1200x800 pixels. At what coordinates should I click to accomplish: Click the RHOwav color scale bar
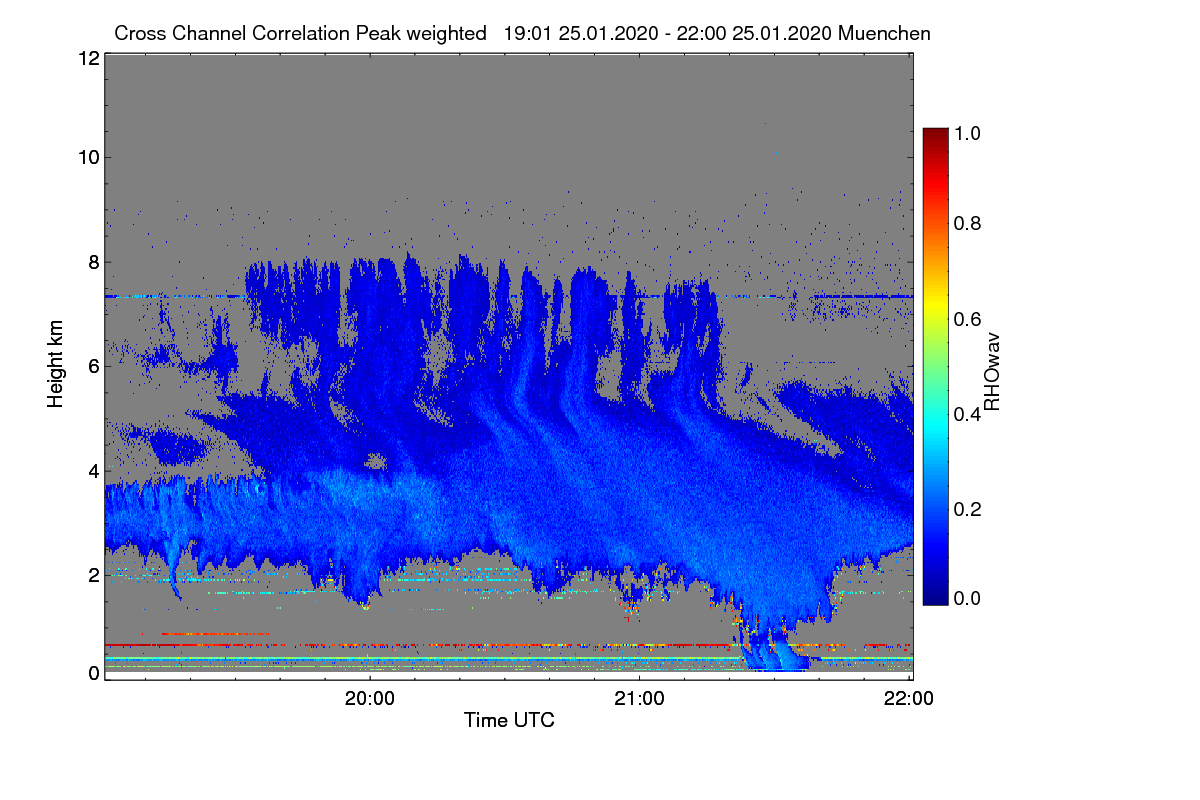tap(935, 366)
